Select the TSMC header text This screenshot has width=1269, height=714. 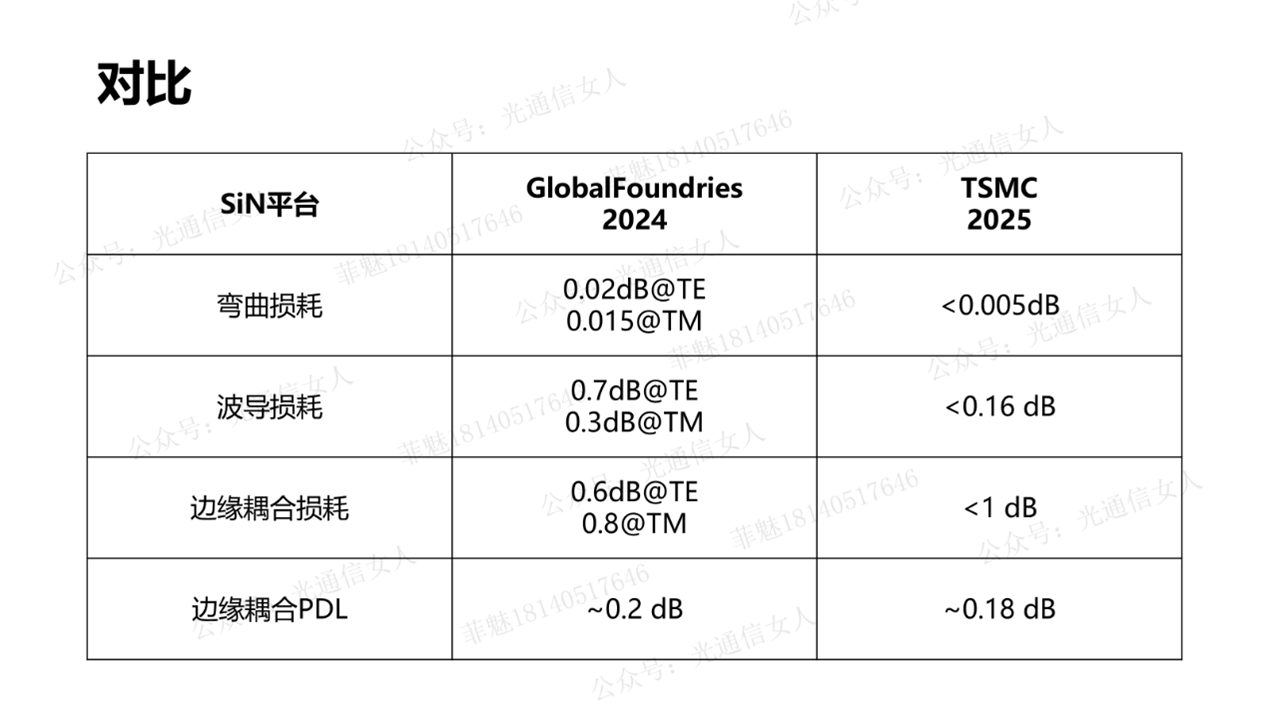(x=999, y=188)
